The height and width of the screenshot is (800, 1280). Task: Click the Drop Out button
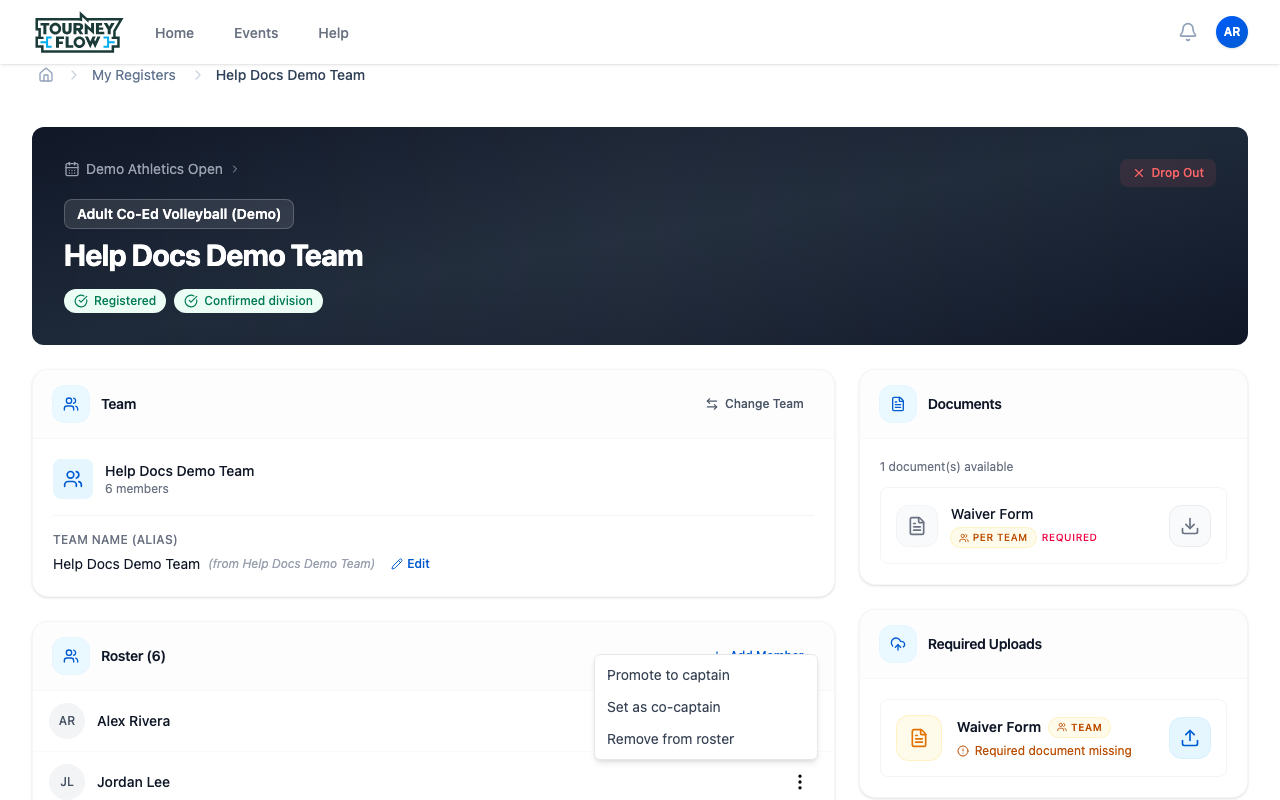pos(1168,173)
